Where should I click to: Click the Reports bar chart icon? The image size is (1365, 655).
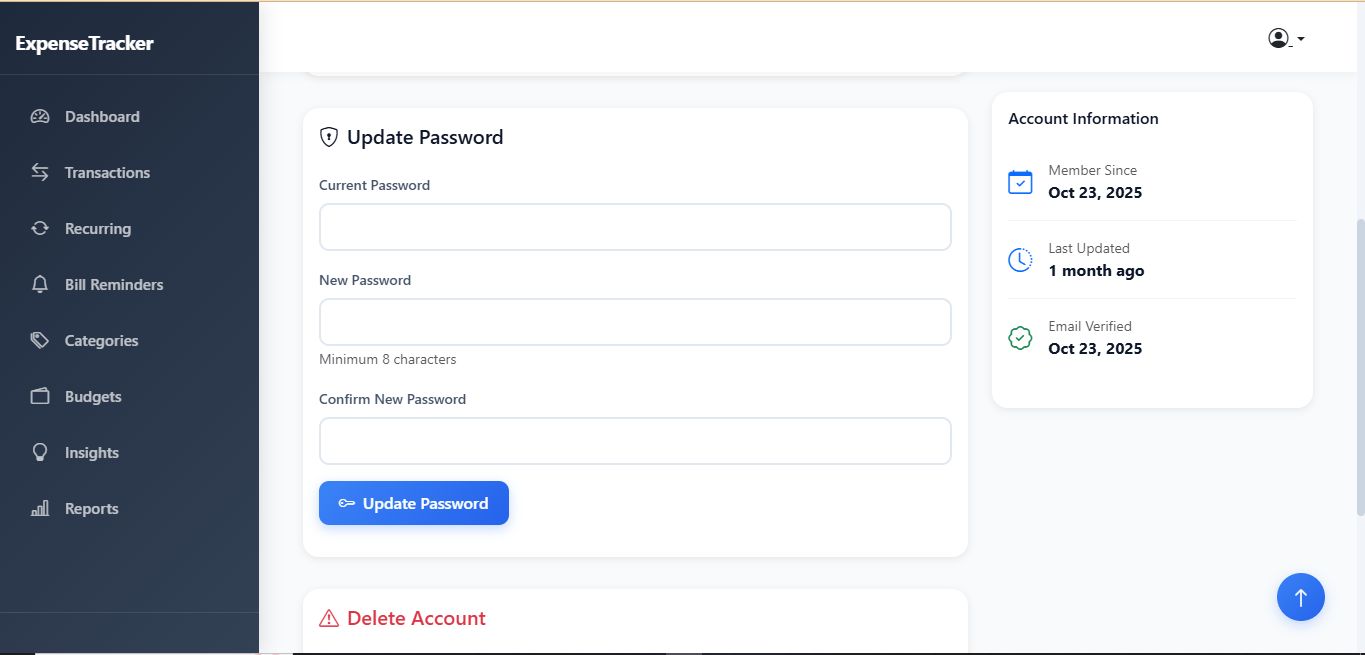(x=40, y=508)
